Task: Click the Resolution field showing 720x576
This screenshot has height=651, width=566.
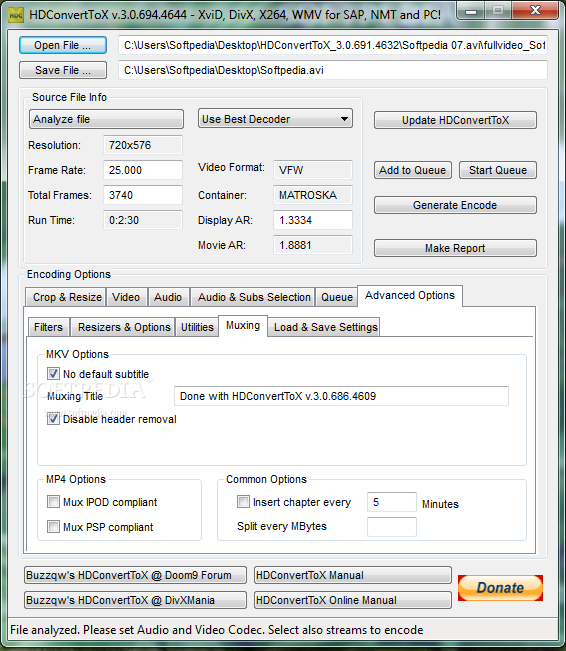Action: point(143,145)
